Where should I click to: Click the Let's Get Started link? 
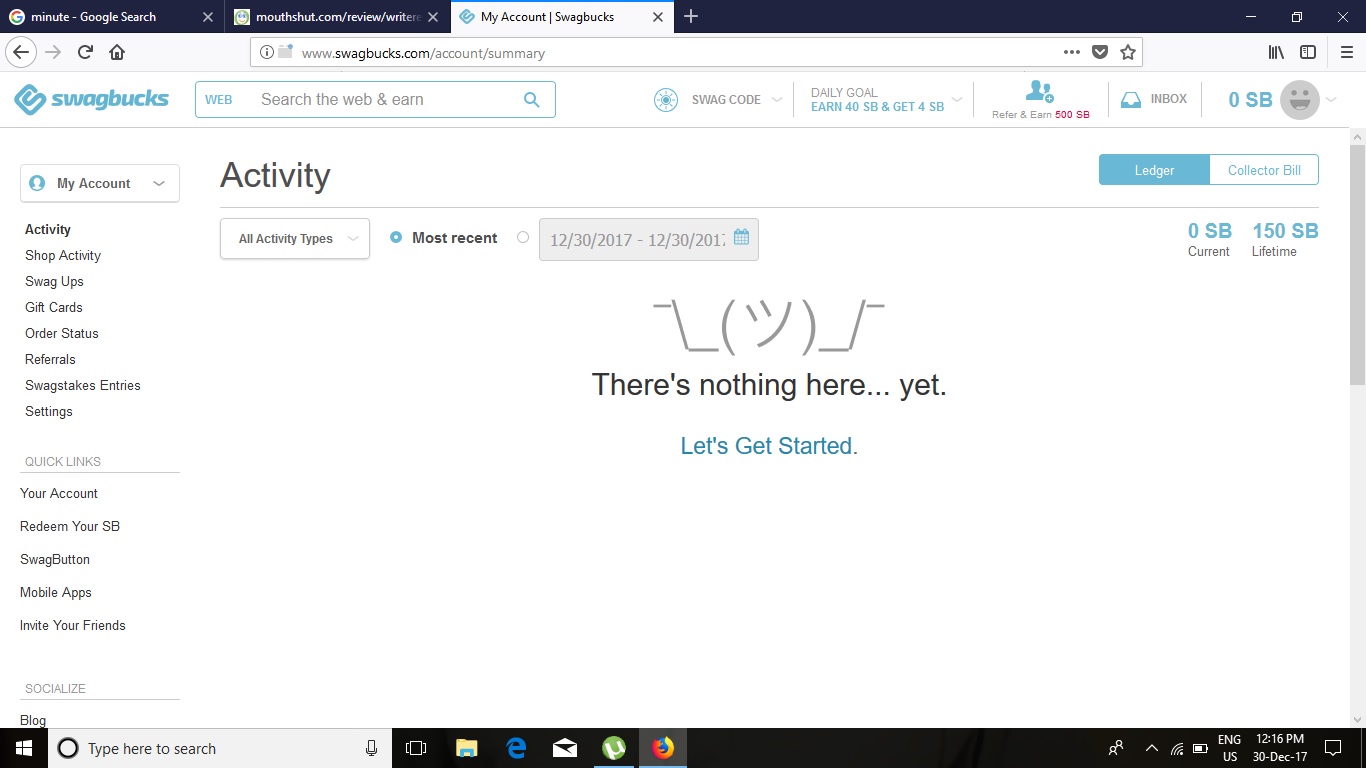click(x=768, y=446)
